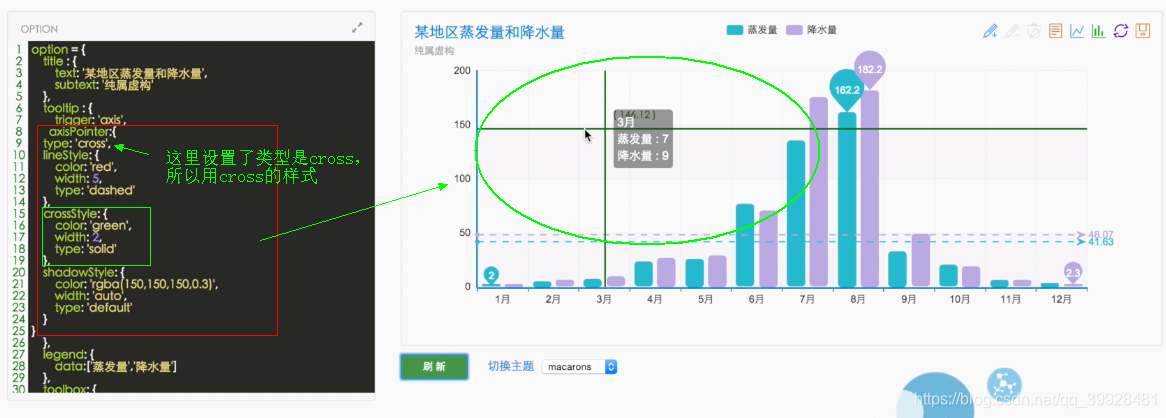
Task: Select the mark line pencil-plus tool
Action: point(990,30)
